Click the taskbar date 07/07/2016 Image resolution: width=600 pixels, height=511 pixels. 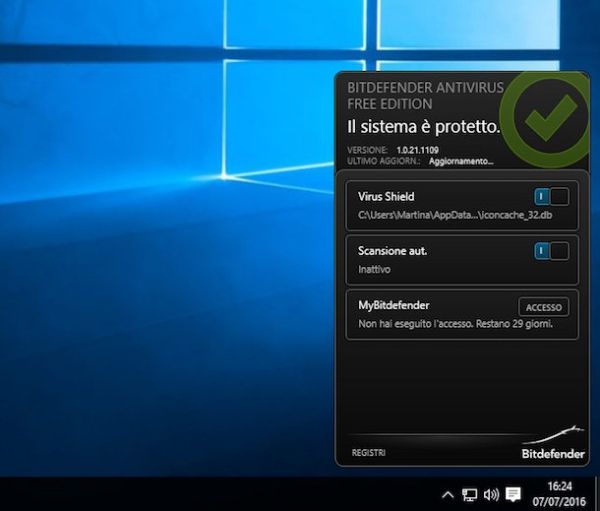click(x=561, y=501)
